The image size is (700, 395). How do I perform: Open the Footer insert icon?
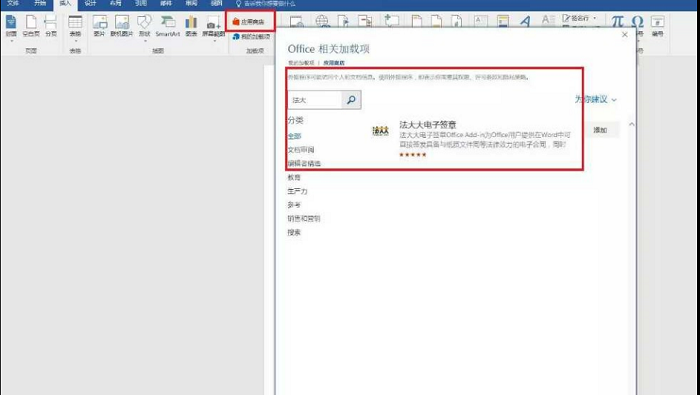(436, 21)
